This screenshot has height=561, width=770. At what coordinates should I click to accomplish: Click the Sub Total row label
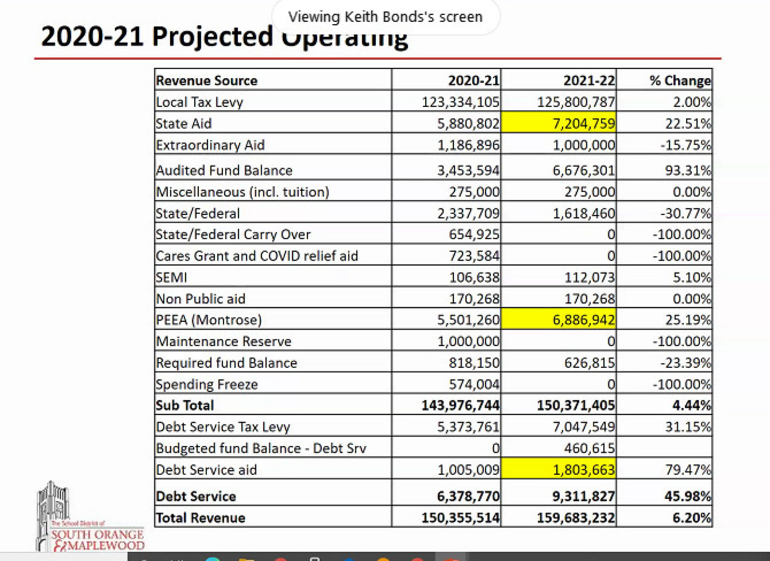(x=185, y=405)
